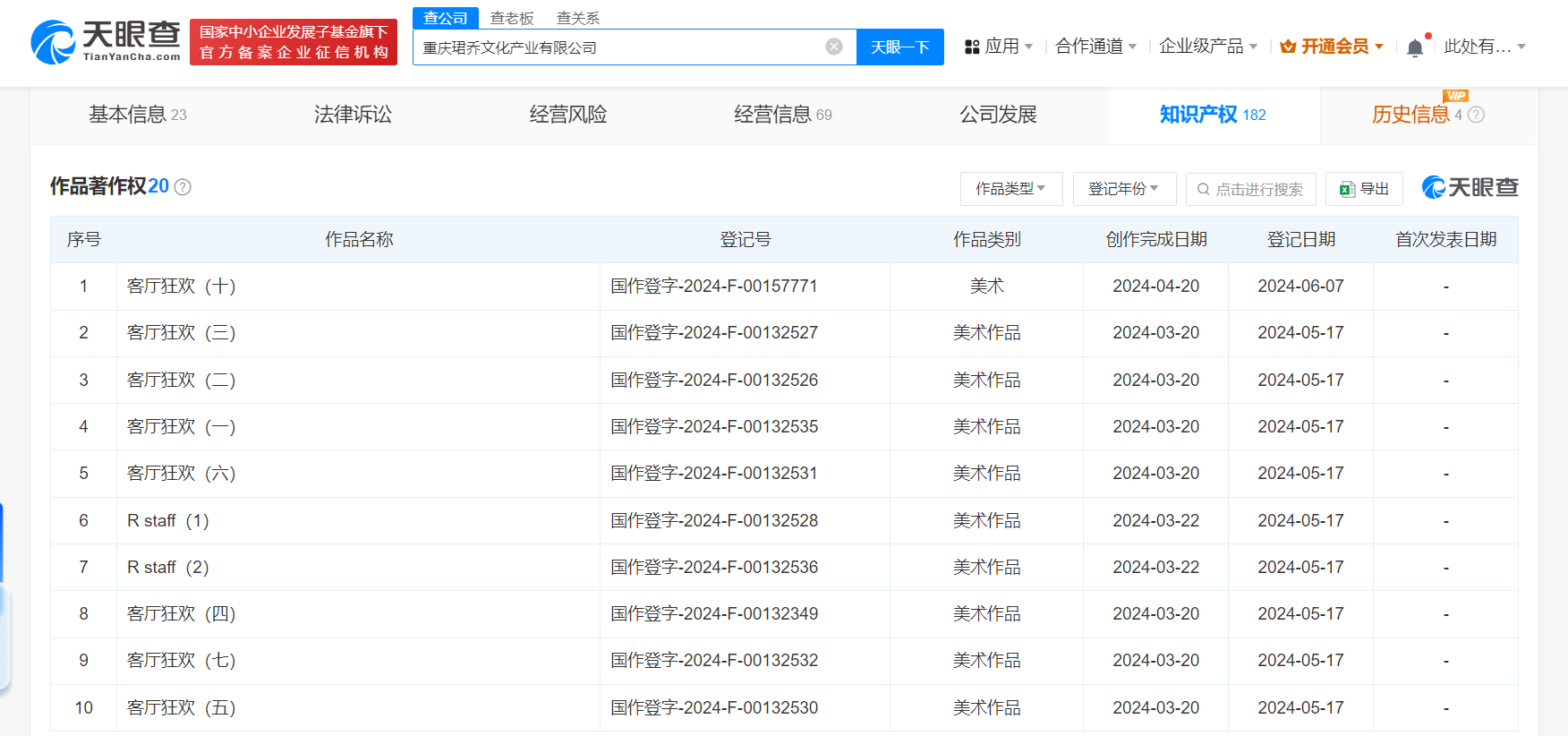1568x736 pixels.
Task: Click registration number 国作登字-2024-F-00132535
Action: 714,426
